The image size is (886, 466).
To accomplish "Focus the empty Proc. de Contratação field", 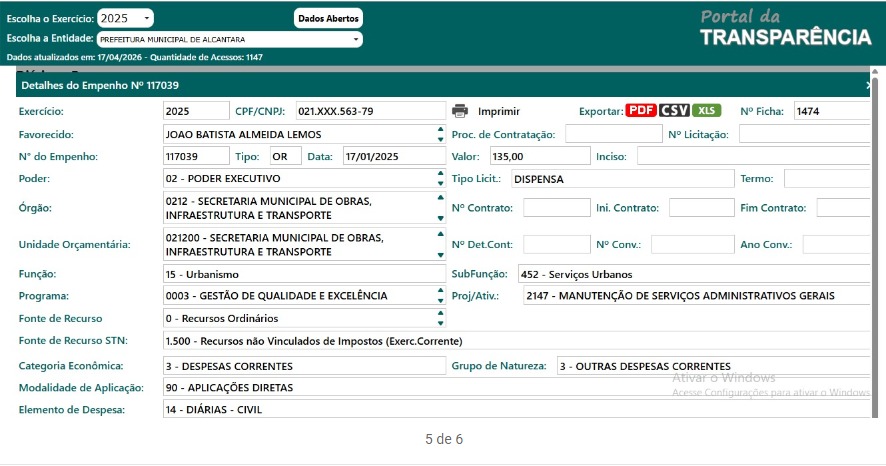I will (x=613, y=134).
